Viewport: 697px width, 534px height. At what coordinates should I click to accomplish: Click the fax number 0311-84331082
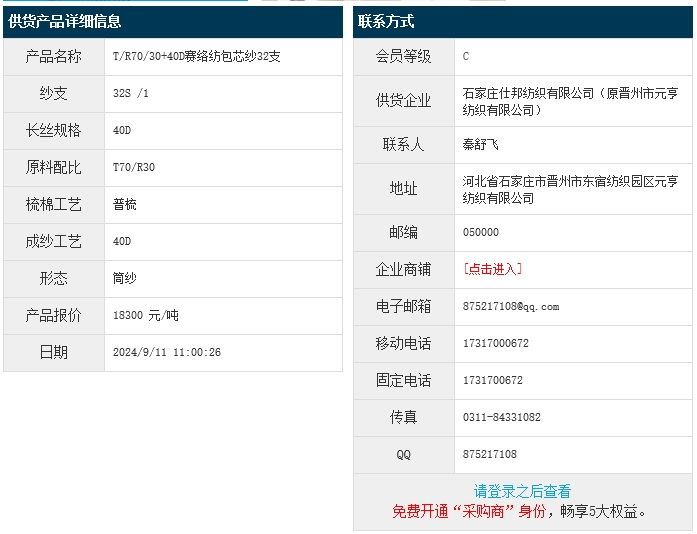pos(502,417)
